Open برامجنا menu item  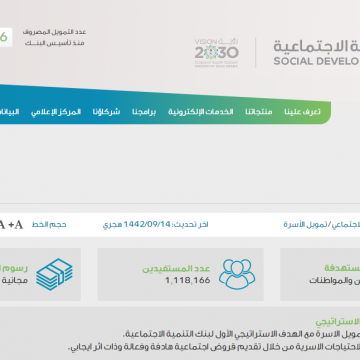click(144, 112)
